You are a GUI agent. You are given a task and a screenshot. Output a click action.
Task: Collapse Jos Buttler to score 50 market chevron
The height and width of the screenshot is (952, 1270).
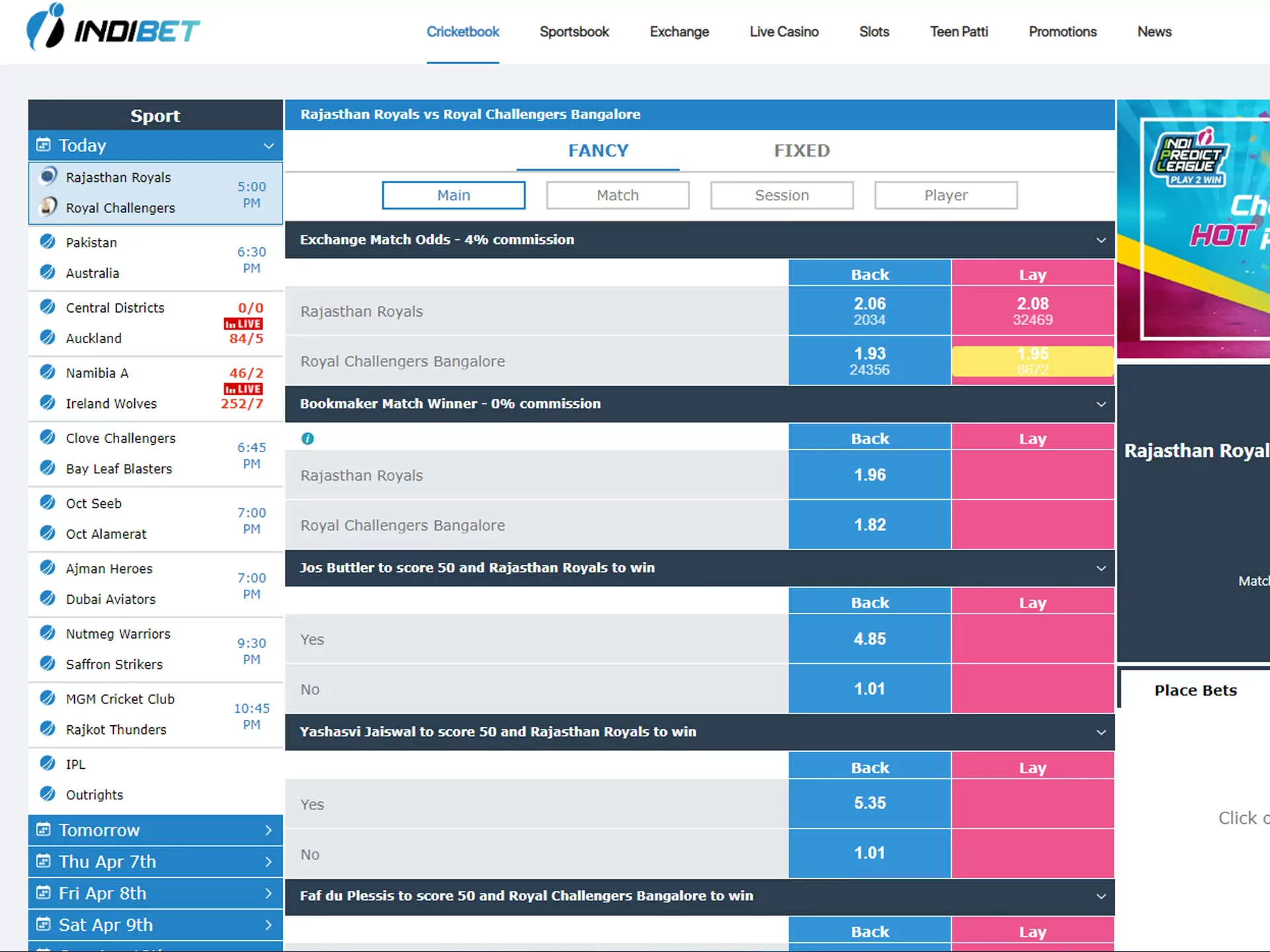click(1101, 568)
